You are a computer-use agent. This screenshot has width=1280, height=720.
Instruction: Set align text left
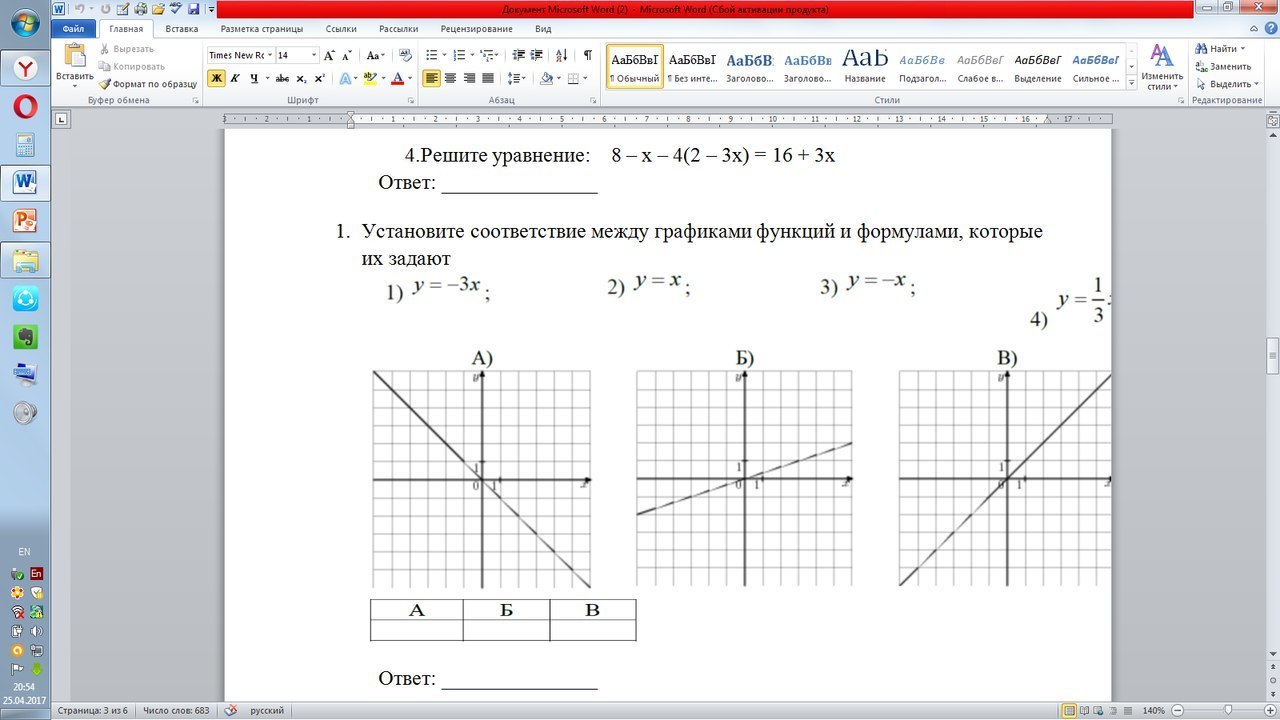432,78
